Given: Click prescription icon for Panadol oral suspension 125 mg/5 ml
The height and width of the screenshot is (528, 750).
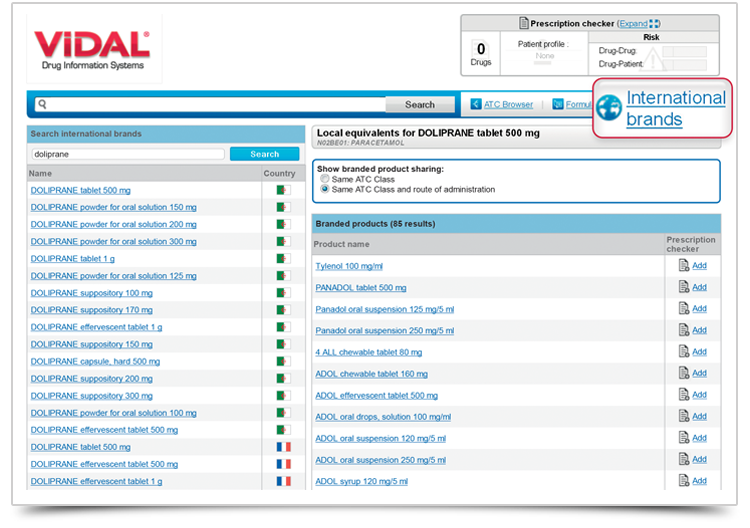Looking at the screenshot, I should tap(684, 308).
